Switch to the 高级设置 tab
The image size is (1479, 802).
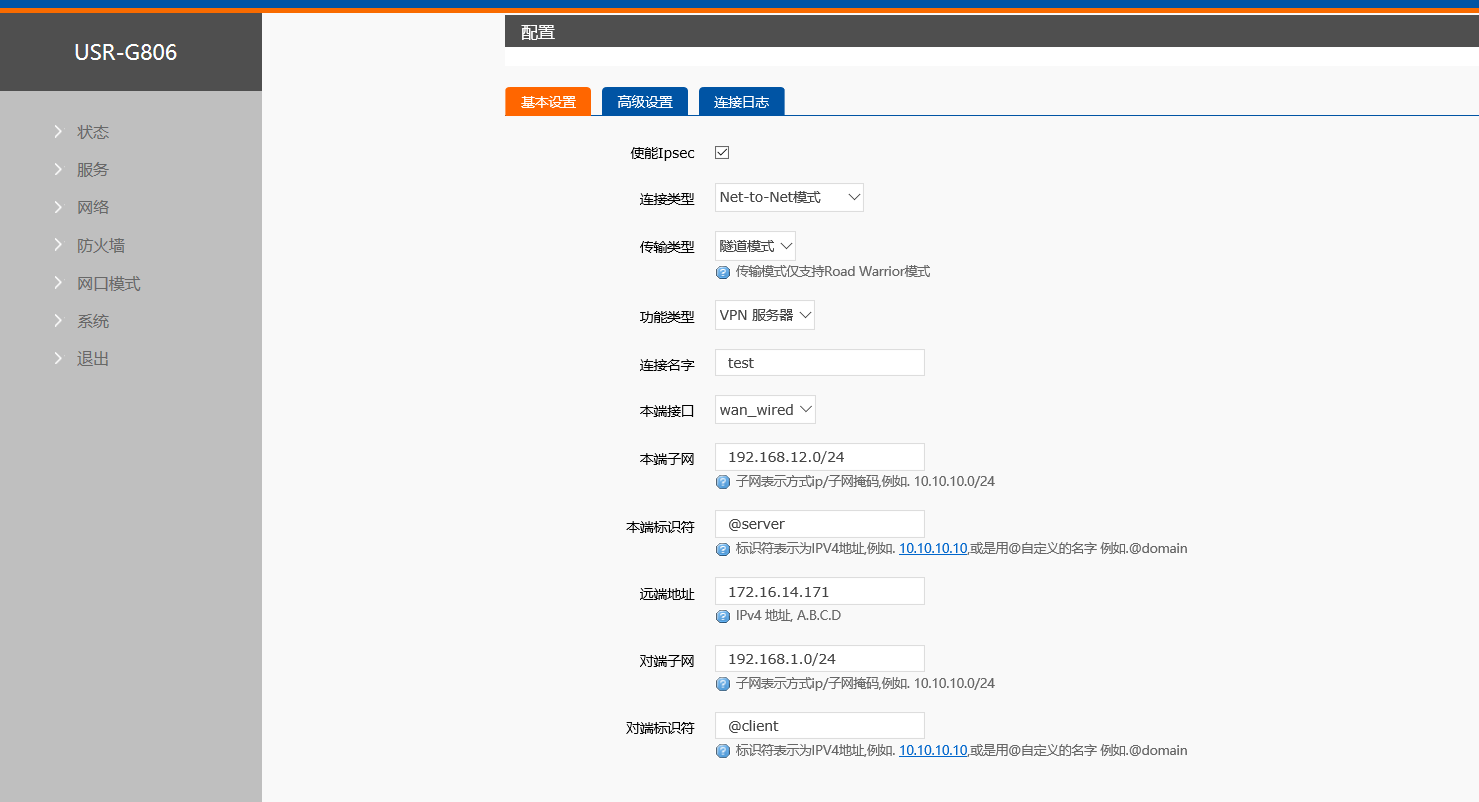coord(645,102)
